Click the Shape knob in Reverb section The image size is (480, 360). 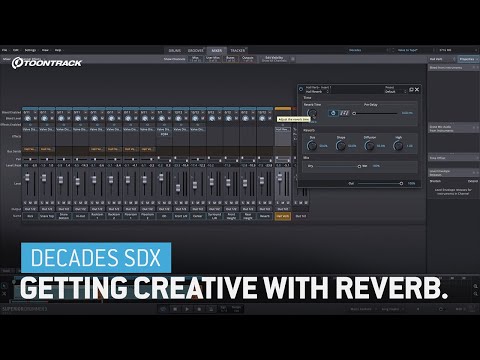341,145
